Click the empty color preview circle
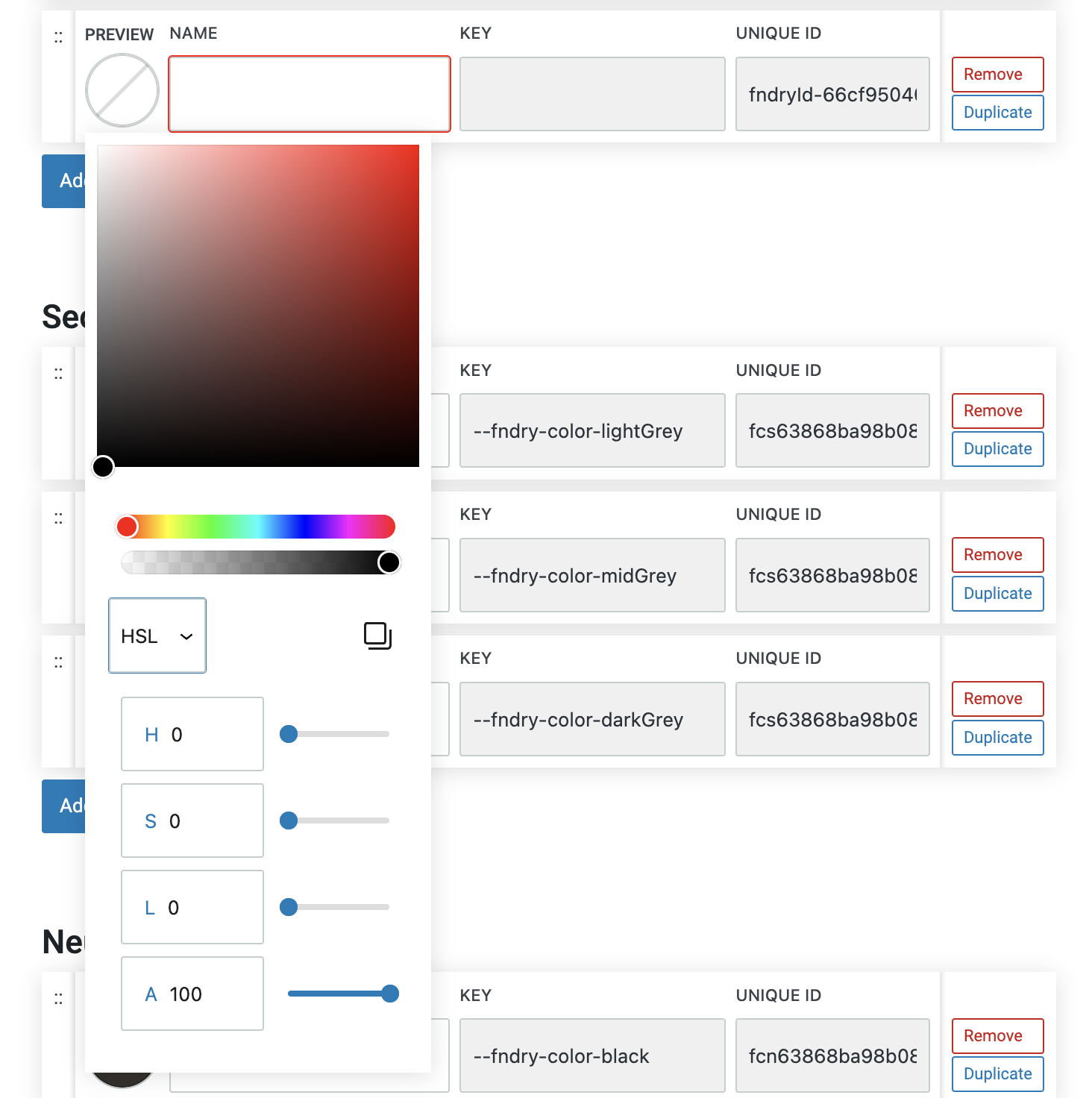 click(122, 90)
